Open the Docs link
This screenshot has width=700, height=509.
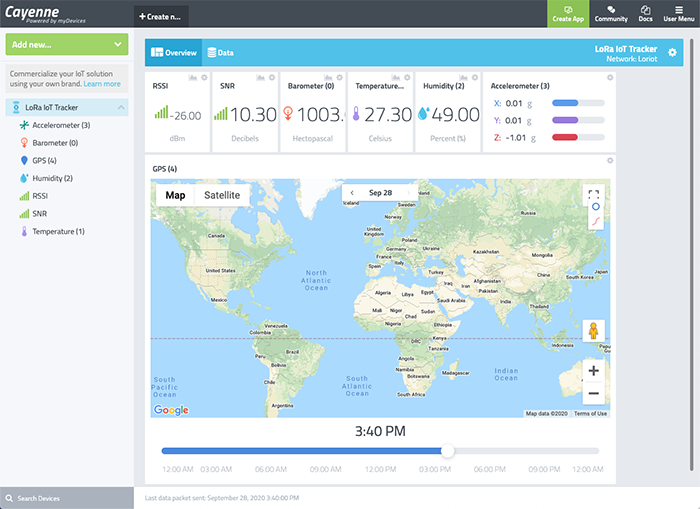tap(645, 14)
